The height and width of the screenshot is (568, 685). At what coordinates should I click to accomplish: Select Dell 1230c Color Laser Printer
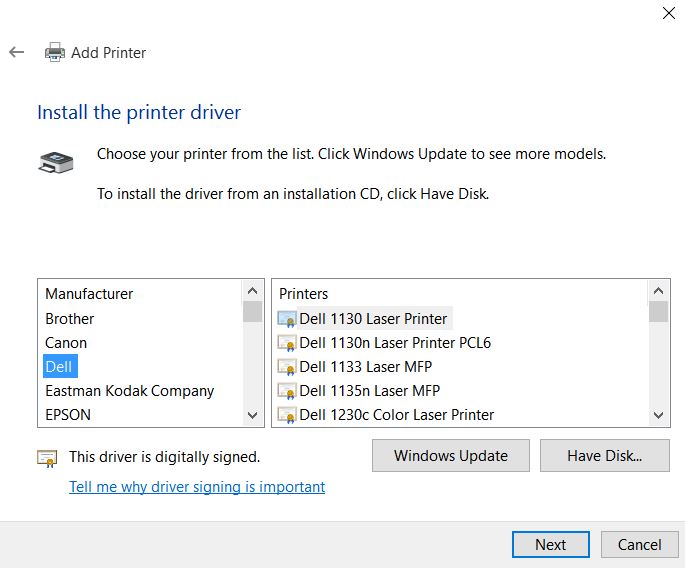pos(397,415)
